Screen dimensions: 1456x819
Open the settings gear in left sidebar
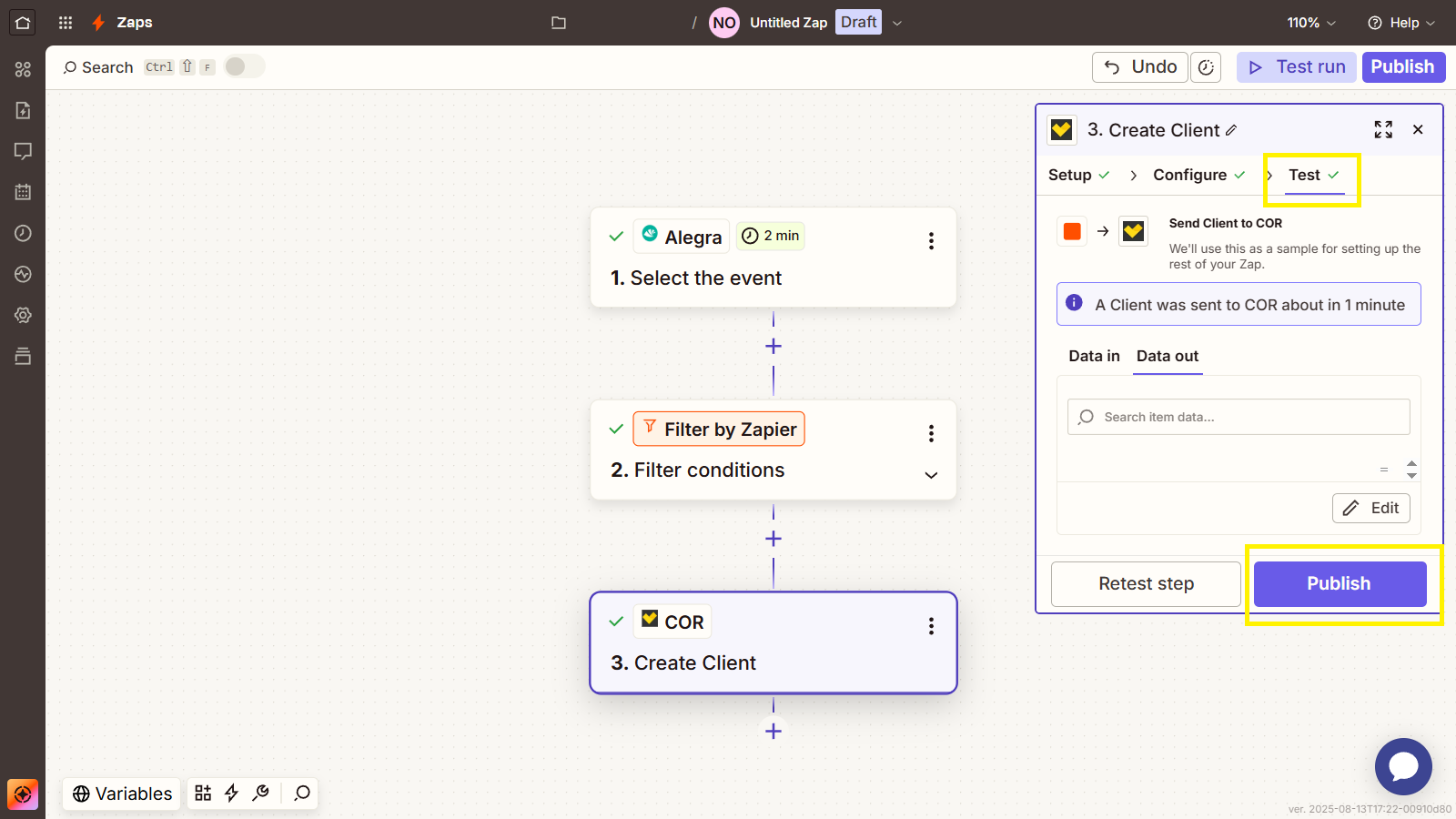[x=23, y=315]
